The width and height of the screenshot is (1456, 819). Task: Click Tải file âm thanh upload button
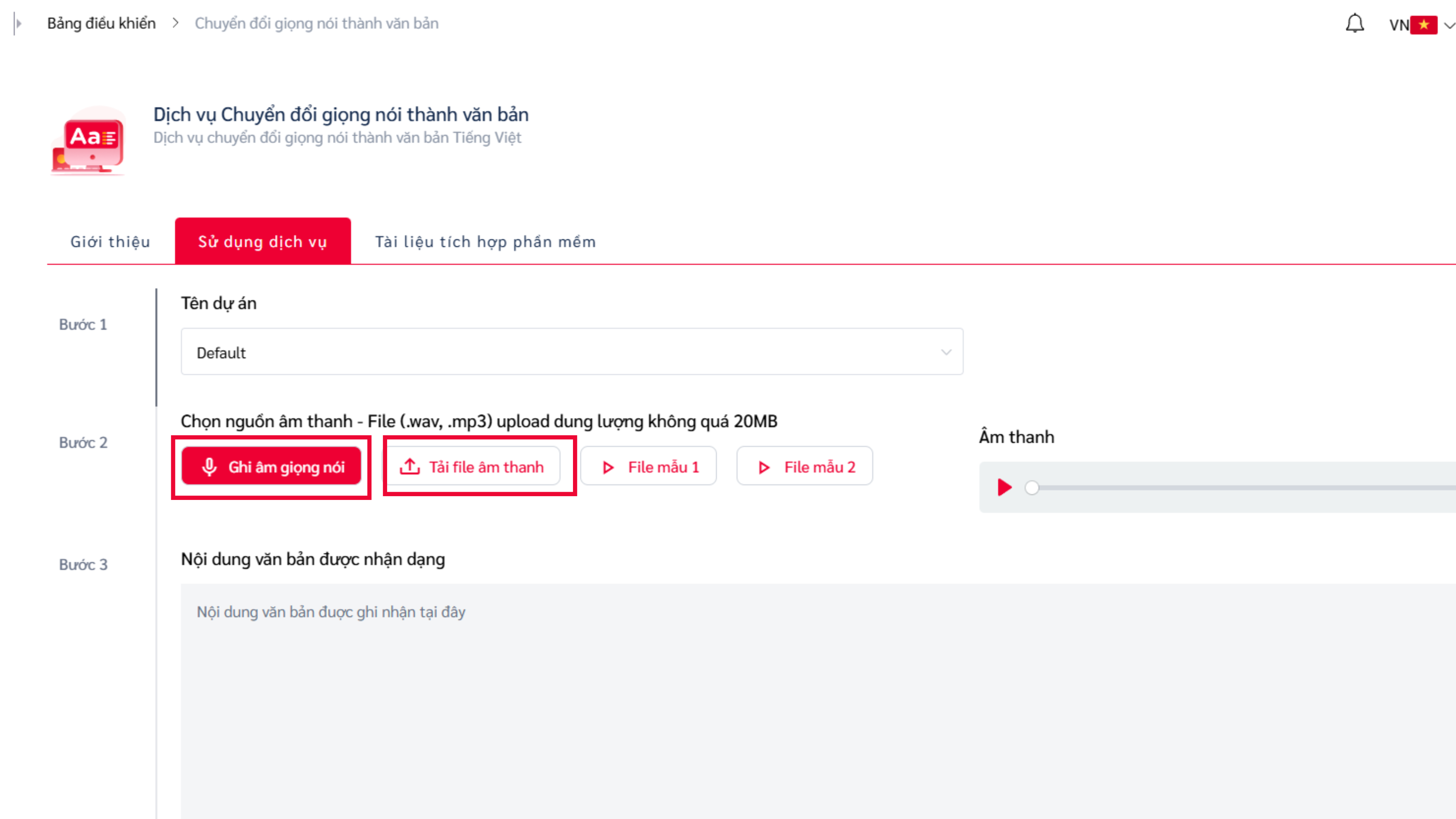pos(472,466)
